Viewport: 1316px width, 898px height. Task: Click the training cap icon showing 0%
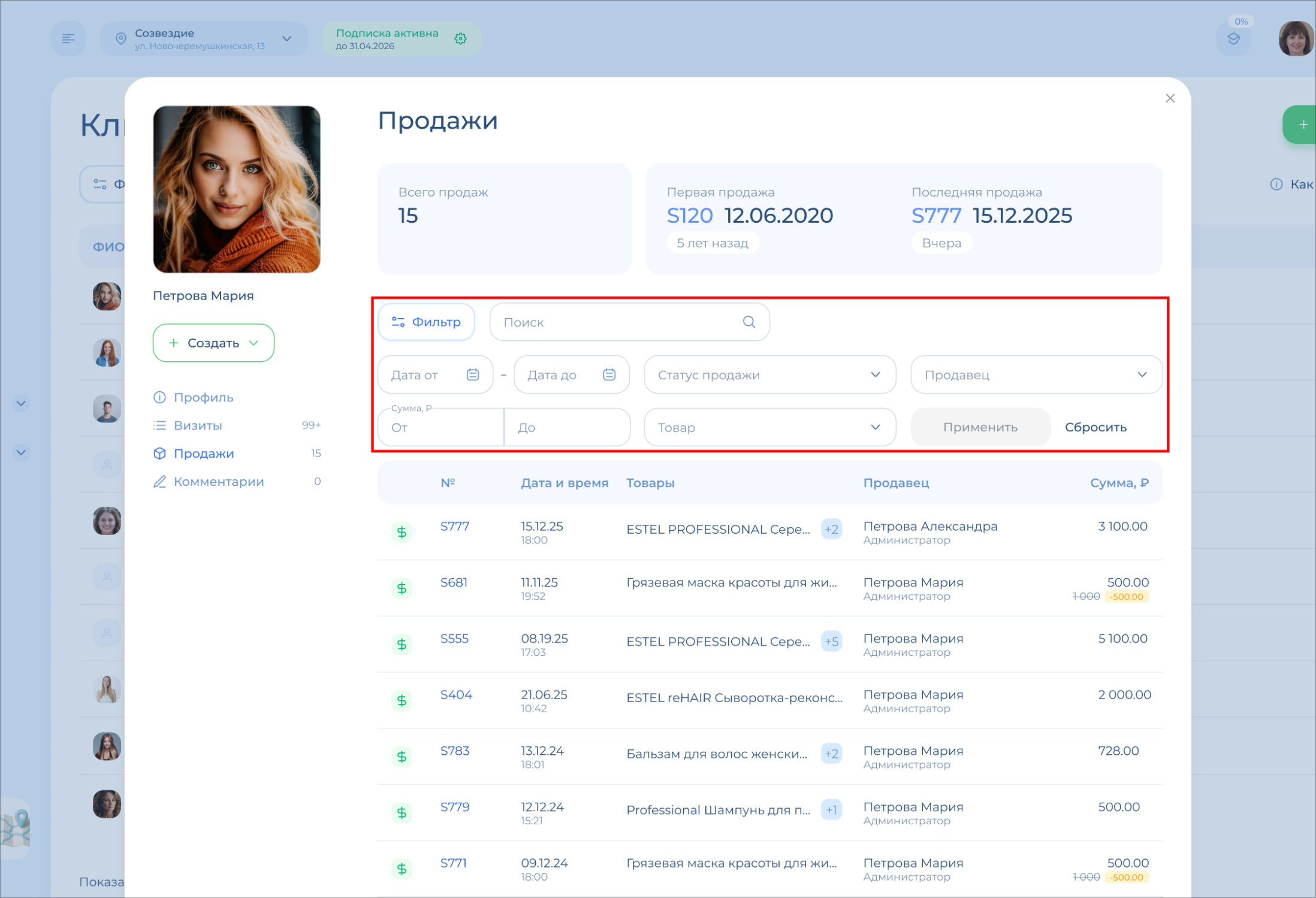tap(1233, 39)
